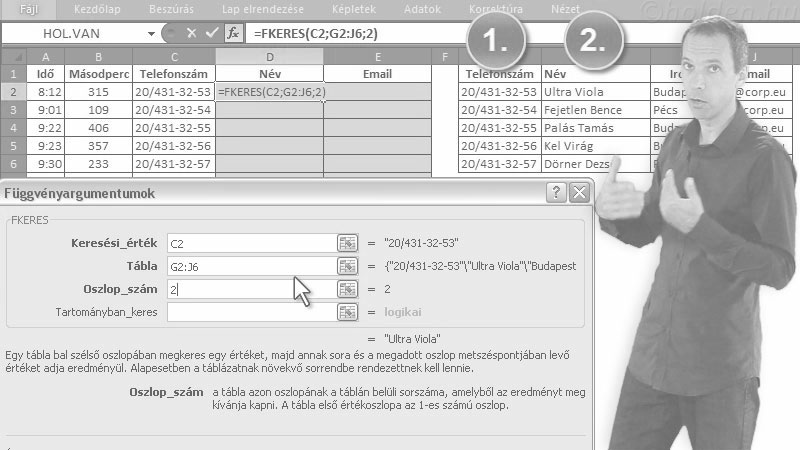Select row 5 header
Image resolution: width=800 pixels, height=450 pixels.
[13, 146]
